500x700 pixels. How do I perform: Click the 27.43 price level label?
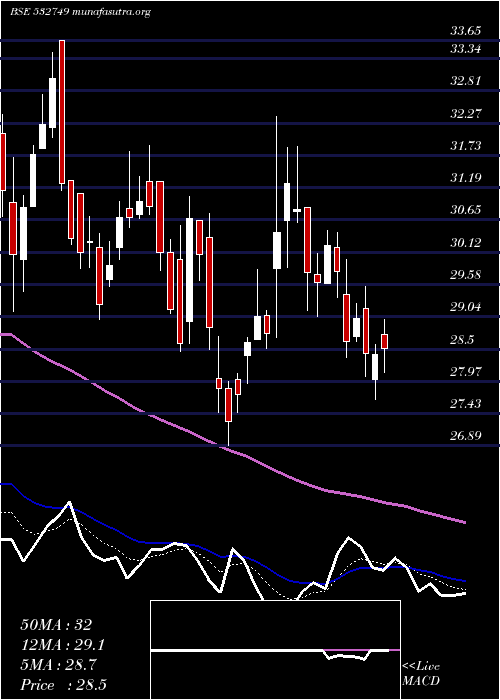coord(466,404)
